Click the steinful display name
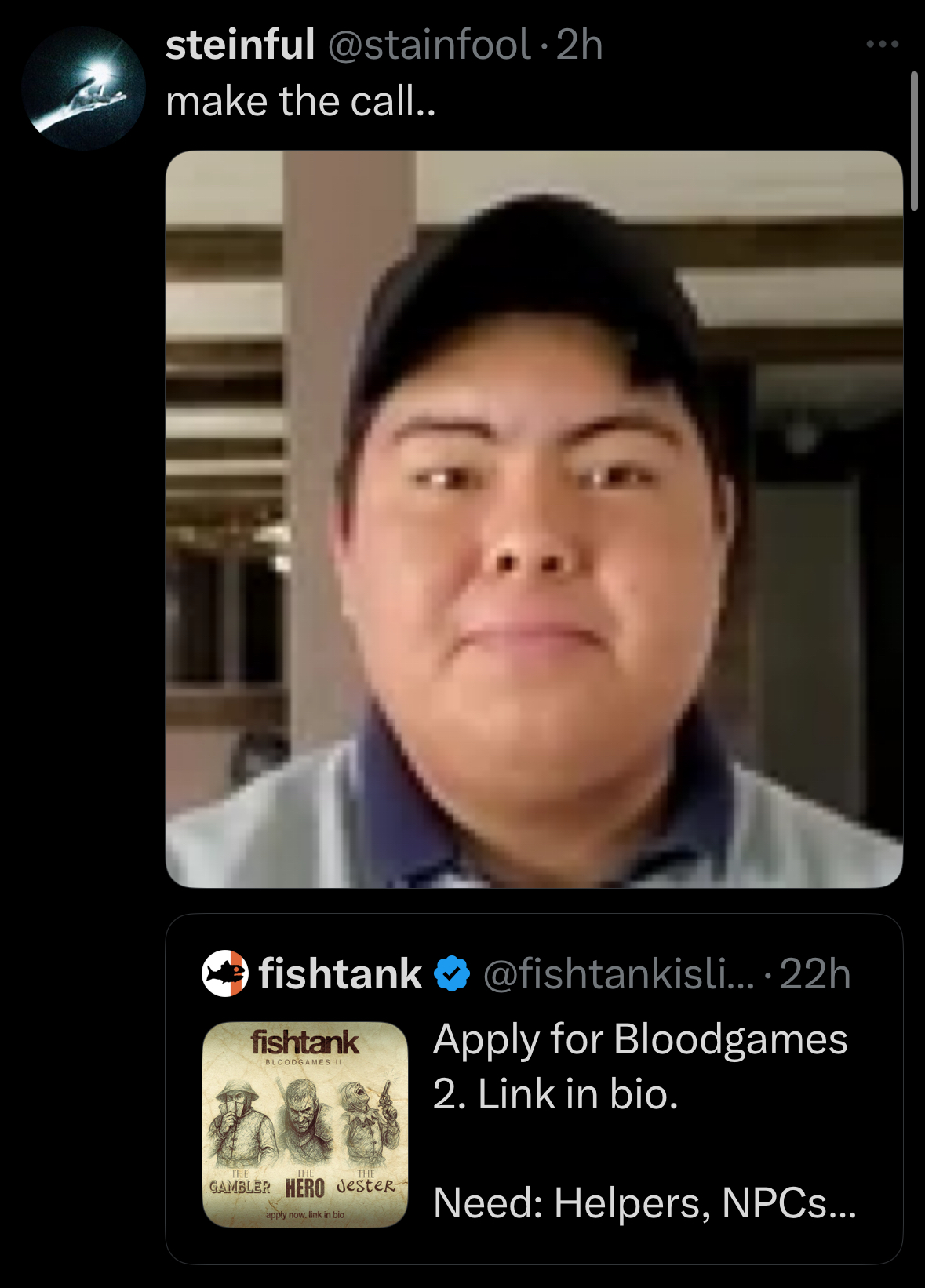This screenshot has width=925, height=1288. [x=240, y=45]
